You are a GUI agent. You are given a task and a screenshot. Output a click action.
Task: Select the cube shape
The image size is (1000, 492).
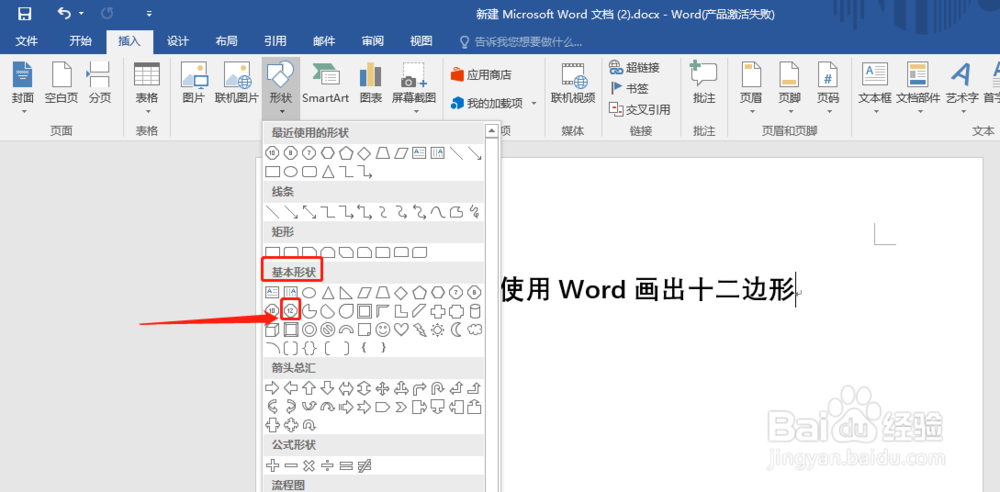272,329
